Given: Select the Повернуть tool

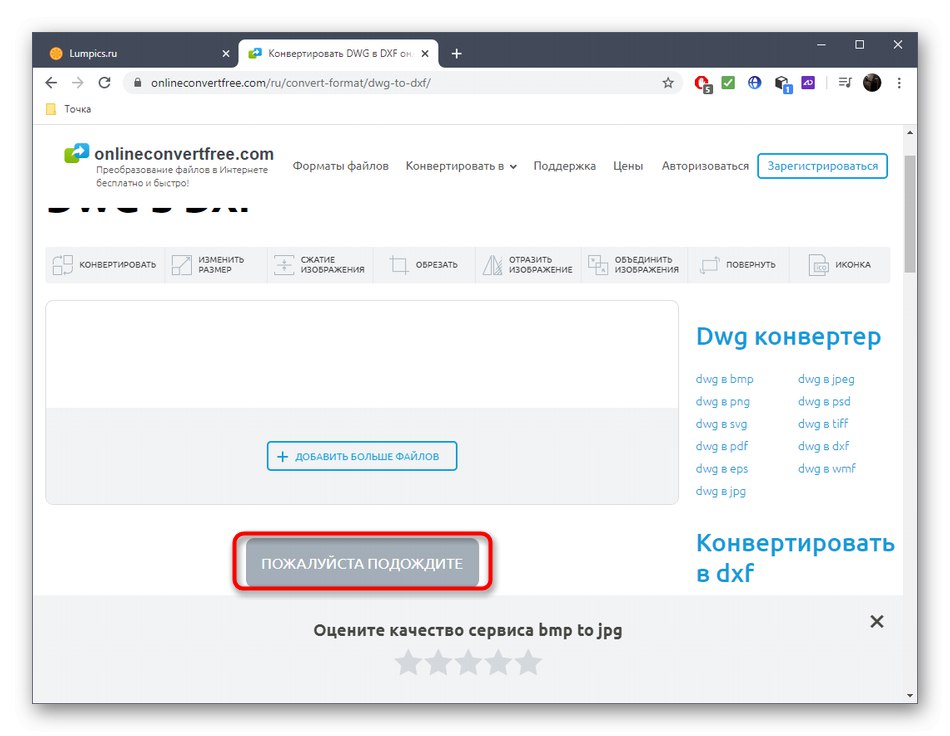Looking at the screenshot, I should [739, 265].
